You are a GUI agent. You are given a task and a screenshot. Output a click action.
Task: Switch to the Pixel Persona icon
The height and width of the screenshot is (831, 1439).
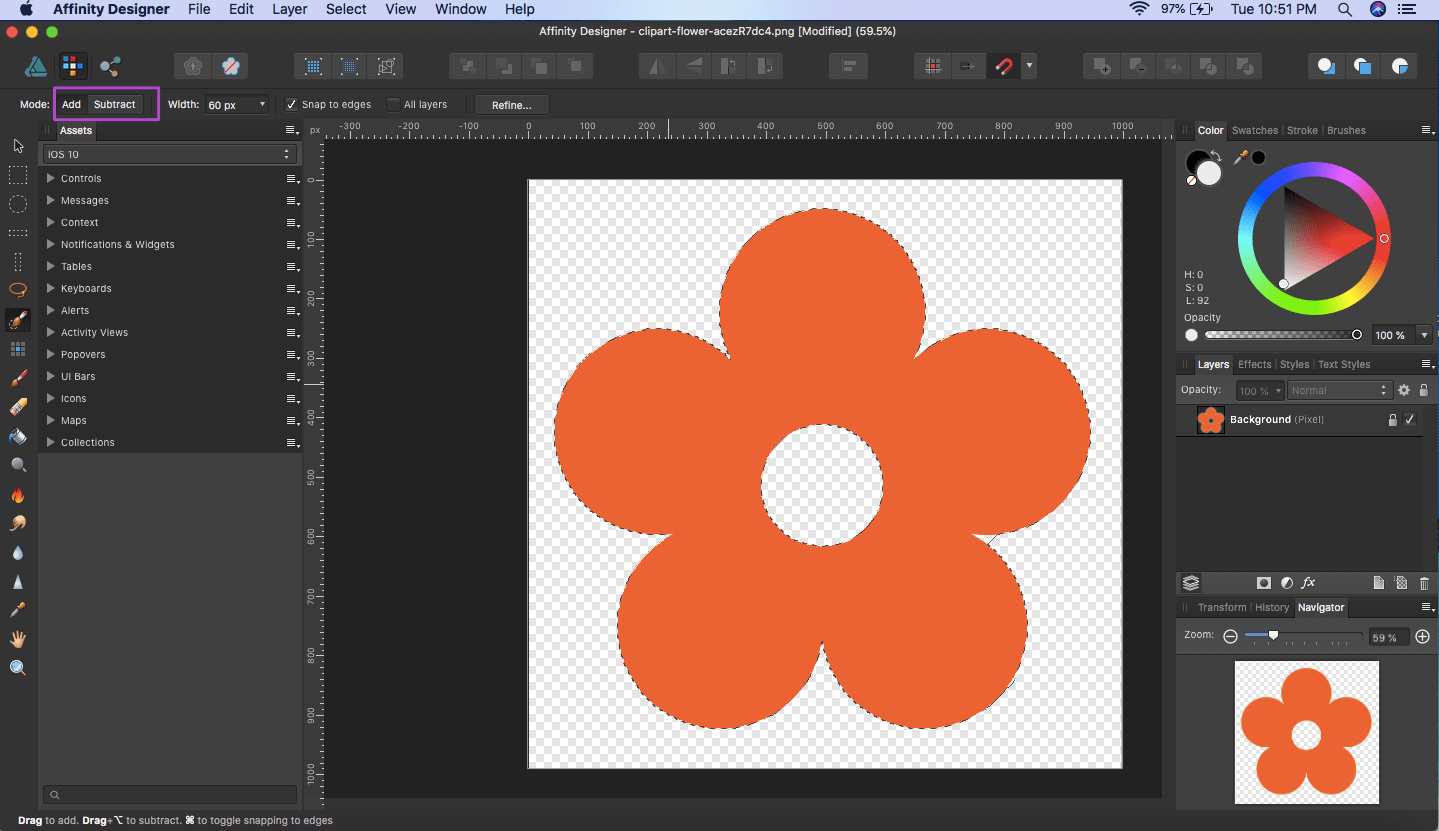click(x=72, y=67)
